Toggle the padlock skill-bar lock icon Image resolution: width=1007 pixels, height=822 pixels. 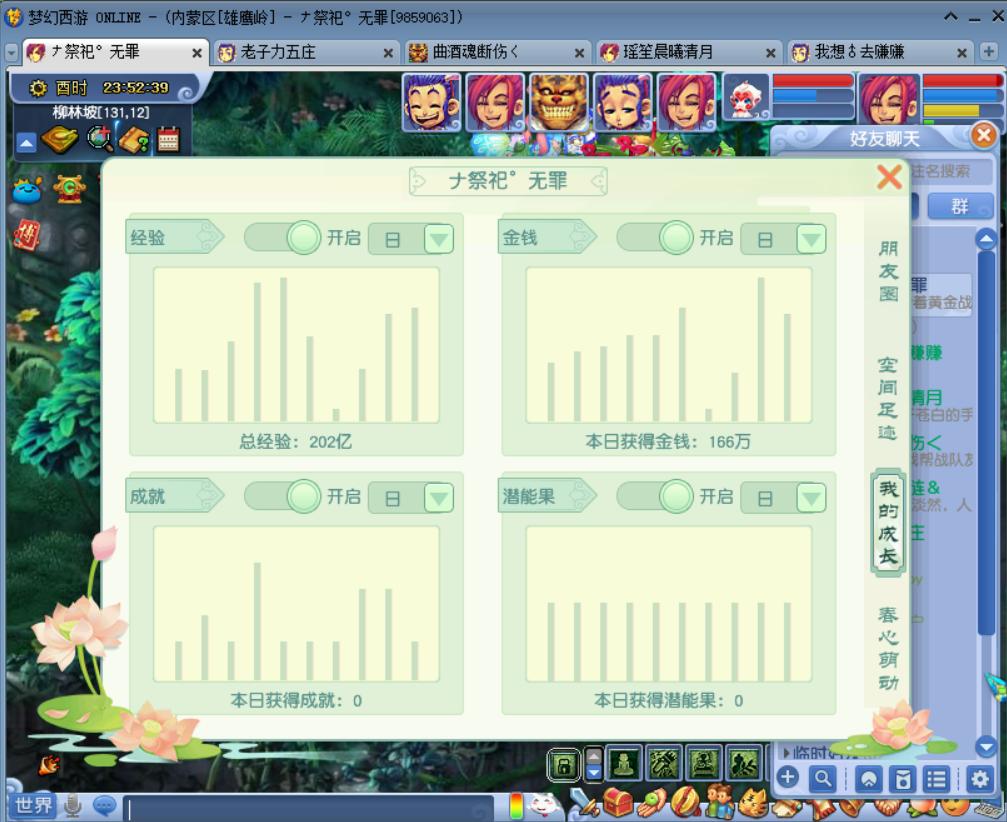click(x=564, y=765)
